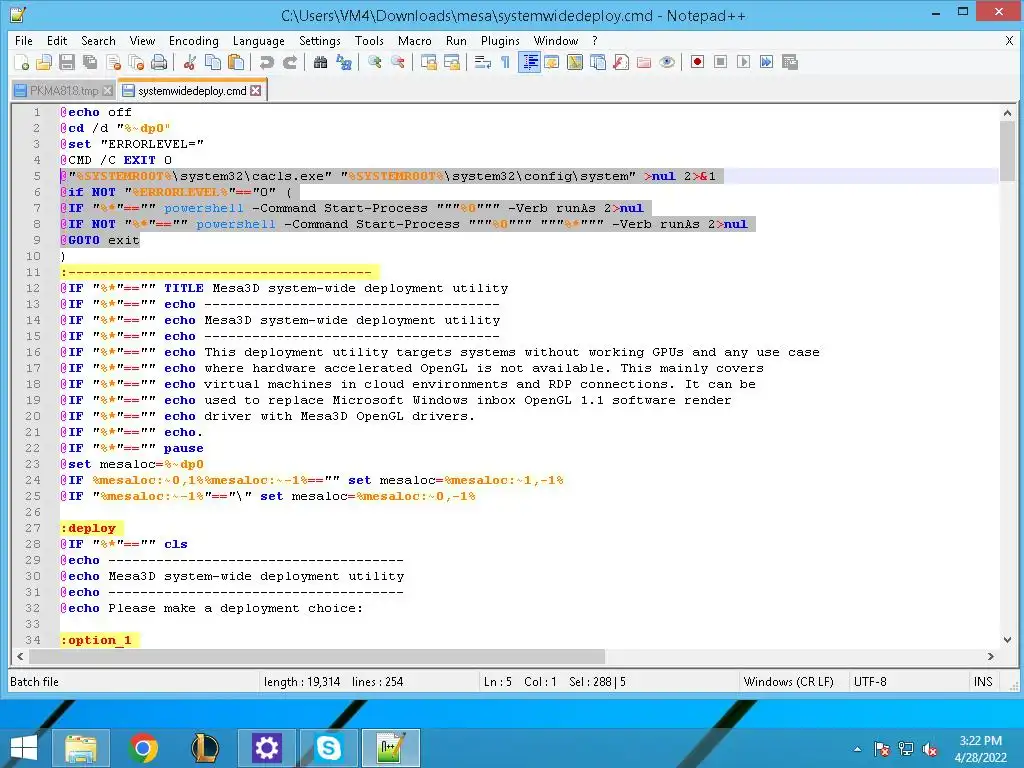
Task: Save the current file using Save icon
Action: (67, 62)
